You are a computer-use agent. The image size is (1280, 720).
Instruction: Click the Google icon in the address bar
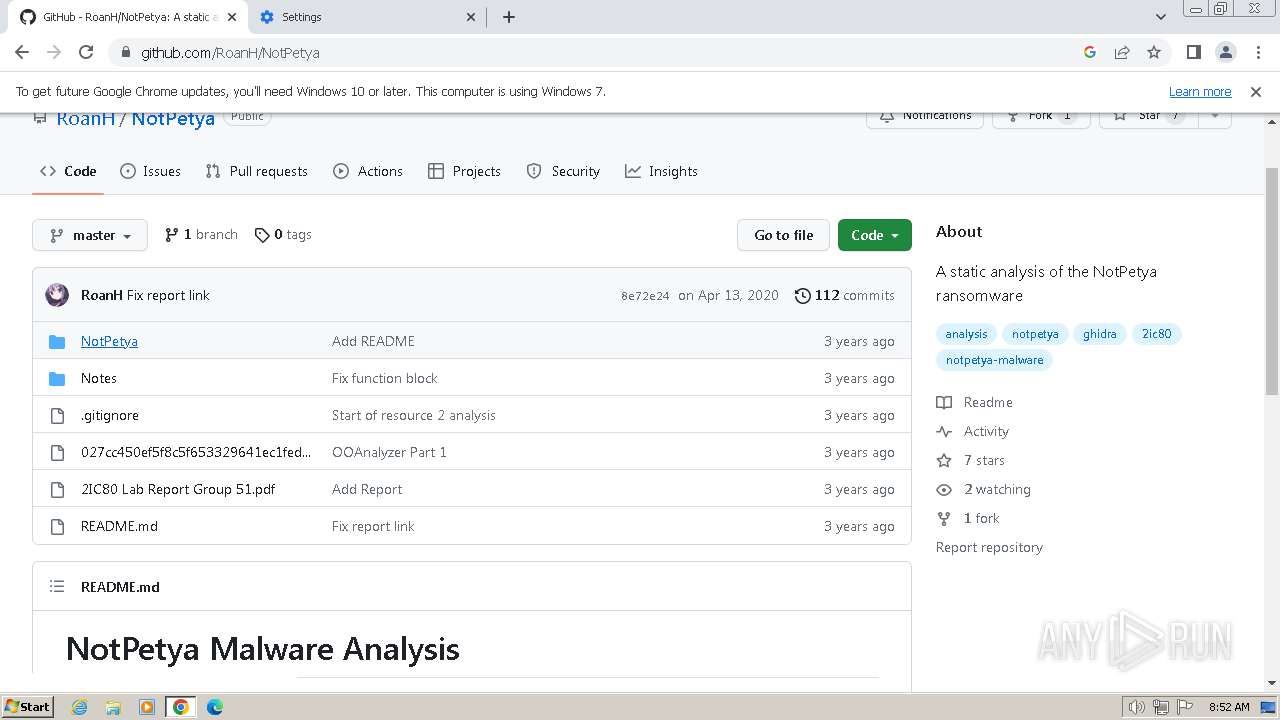(x=1090, y=52)
